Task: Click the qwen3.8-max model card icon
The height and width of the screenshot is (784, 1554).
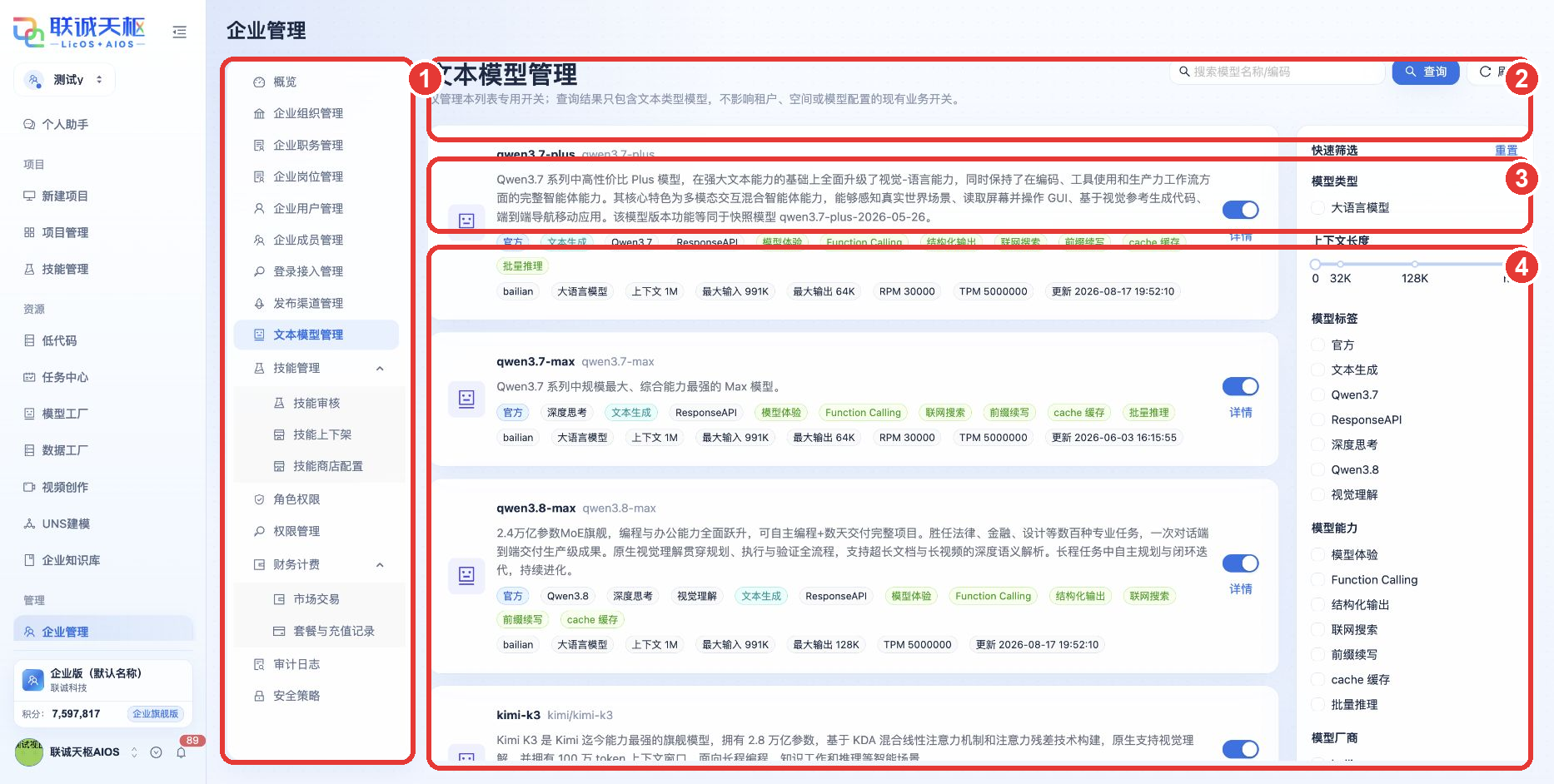Action: click(x=466, y=575)
